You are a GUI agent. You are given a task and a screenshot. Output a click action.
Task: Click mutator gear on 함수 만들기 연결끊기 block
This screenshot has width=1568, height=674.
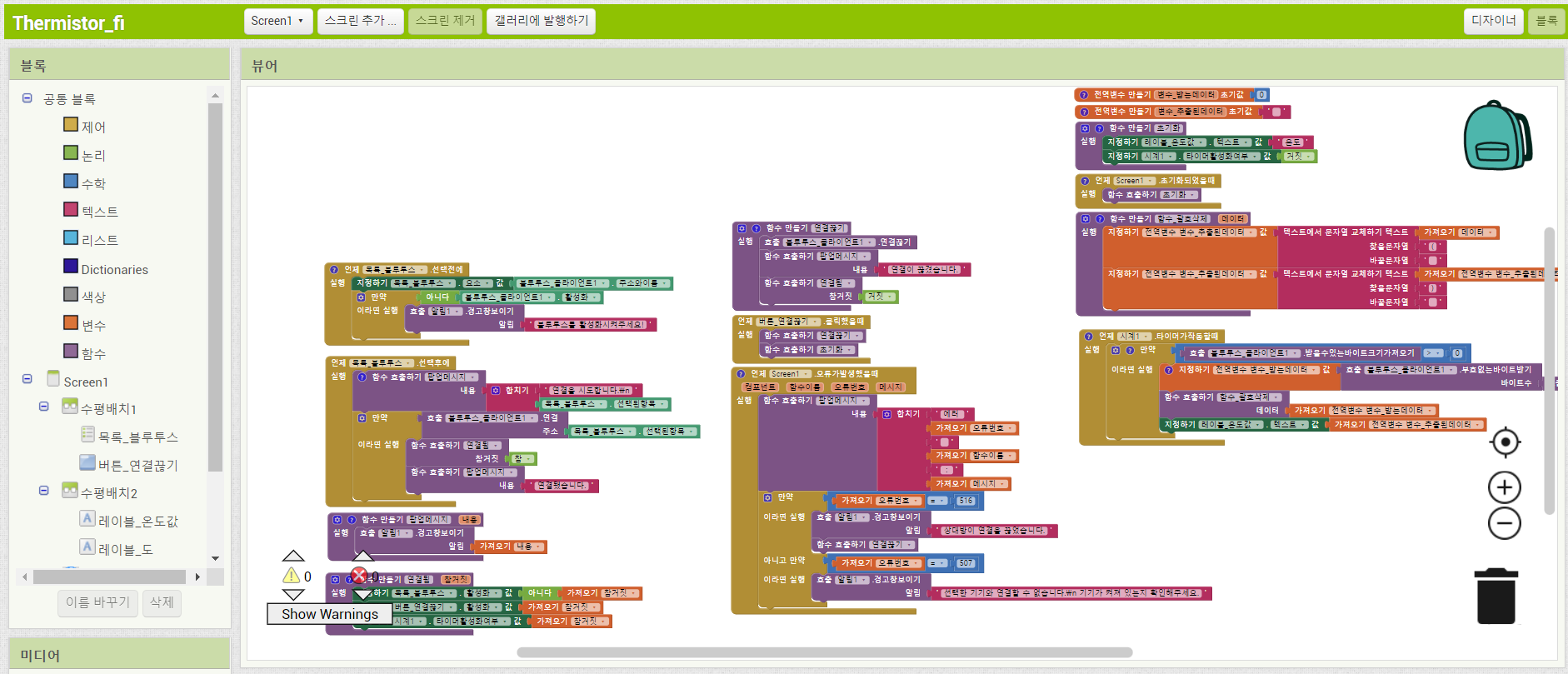[741, 227]
